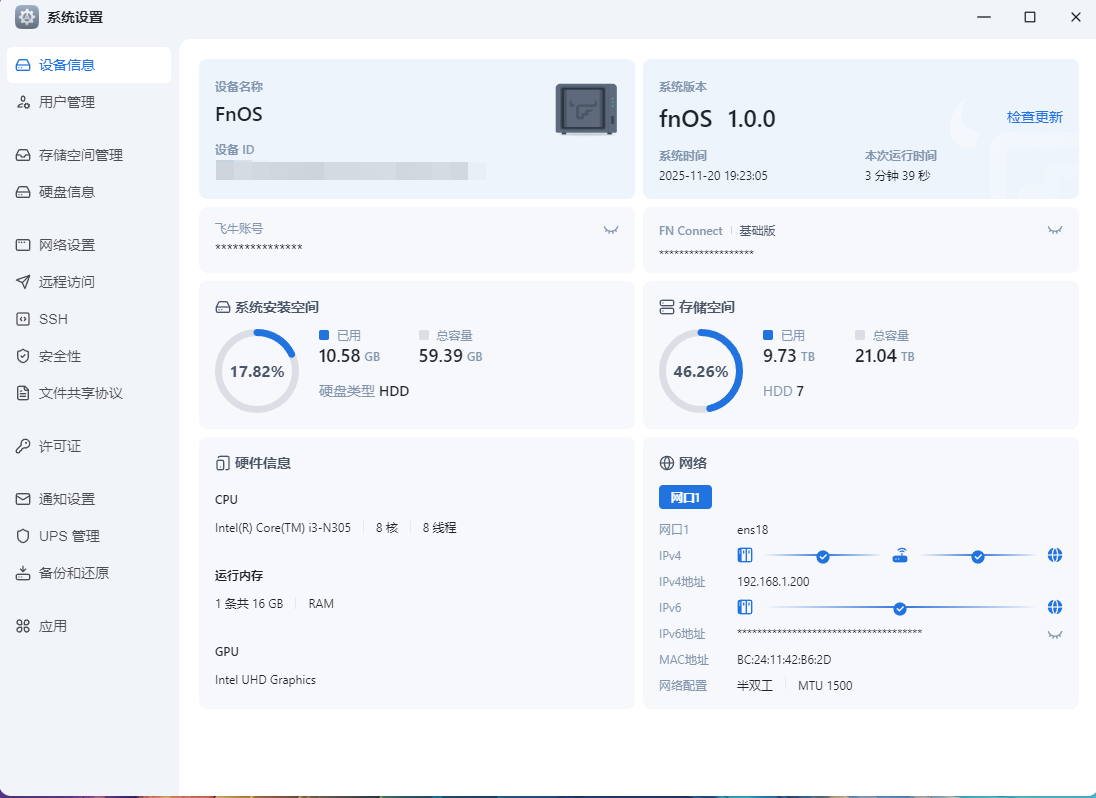The image size is (1096, 798).
Task: Click the 检查更新 update link
Action: click(x=1034, y=116)
